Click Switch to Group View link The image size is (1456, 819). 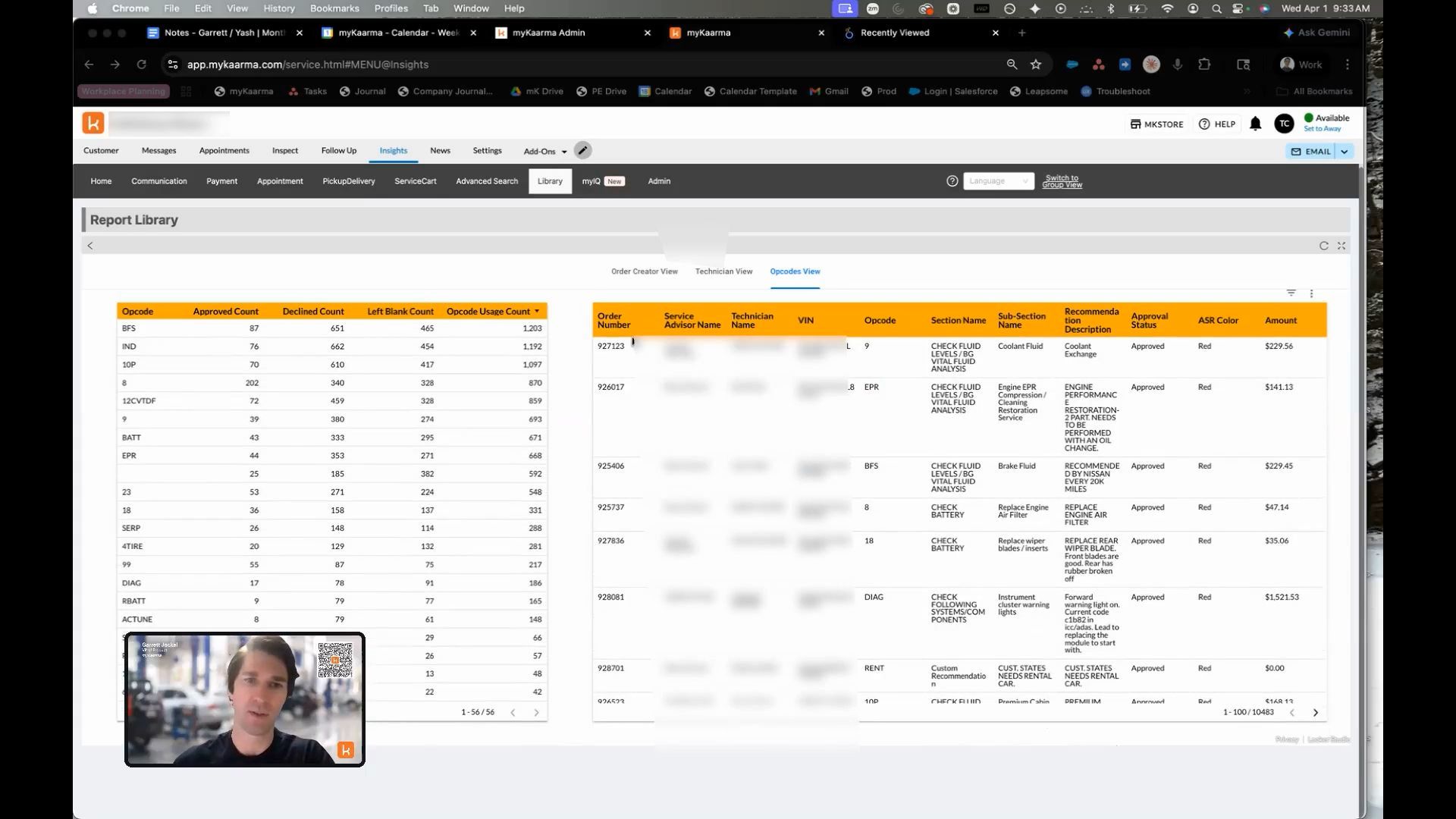click(x=1062, y=181)
